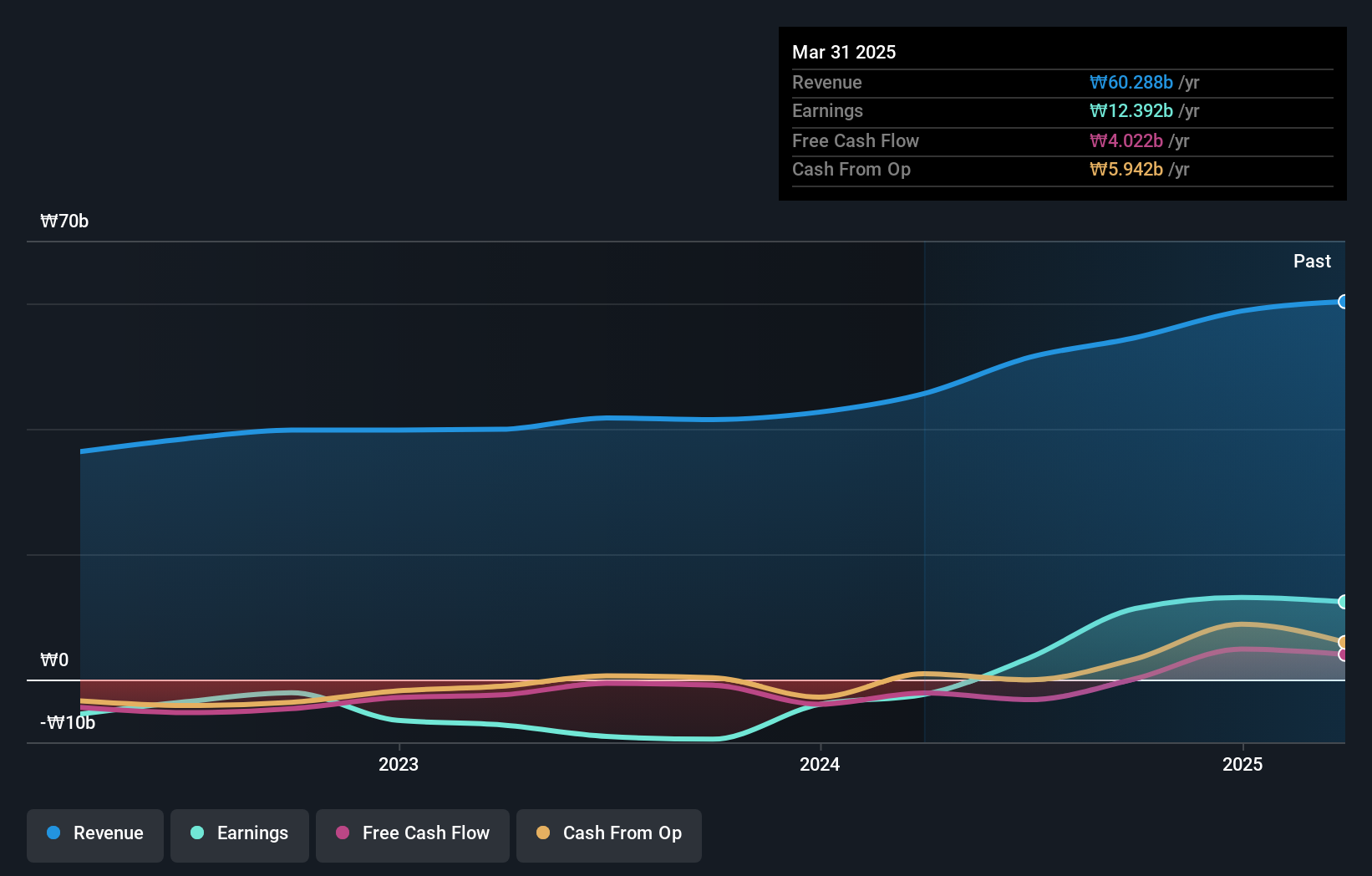The width and height of the screenshot is (1372, 876).
Task: Toggle the Revenue series visibility
Action: (x=94, y=833)
